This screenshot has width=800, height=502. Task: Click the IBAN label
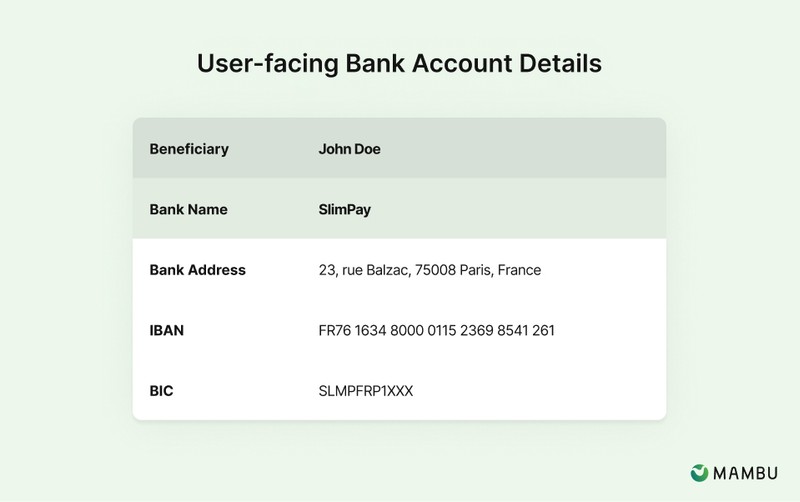click(x=166, y=331)
